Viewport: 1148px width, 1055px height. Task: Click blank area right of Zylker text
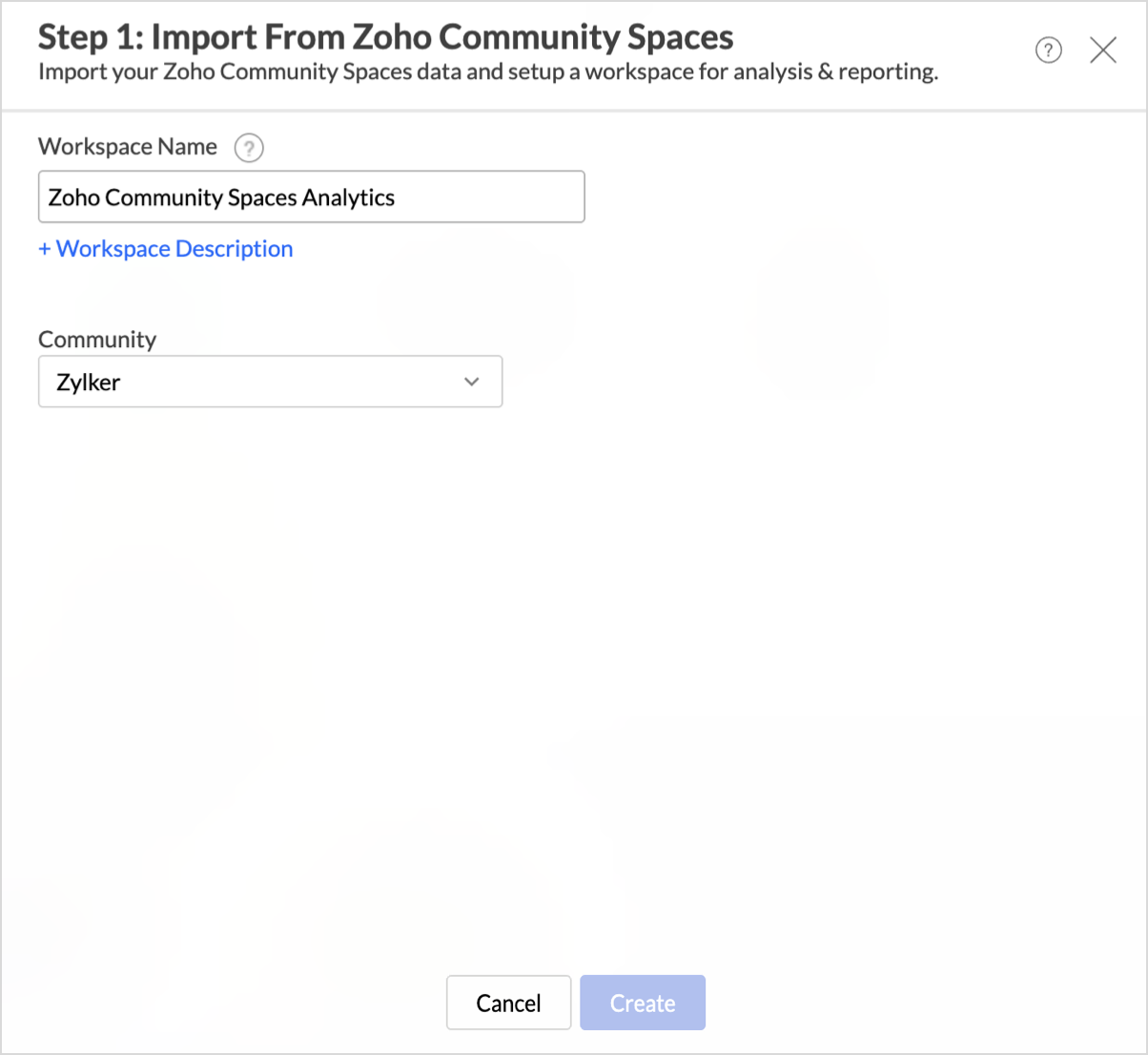[x=286, y=382]
